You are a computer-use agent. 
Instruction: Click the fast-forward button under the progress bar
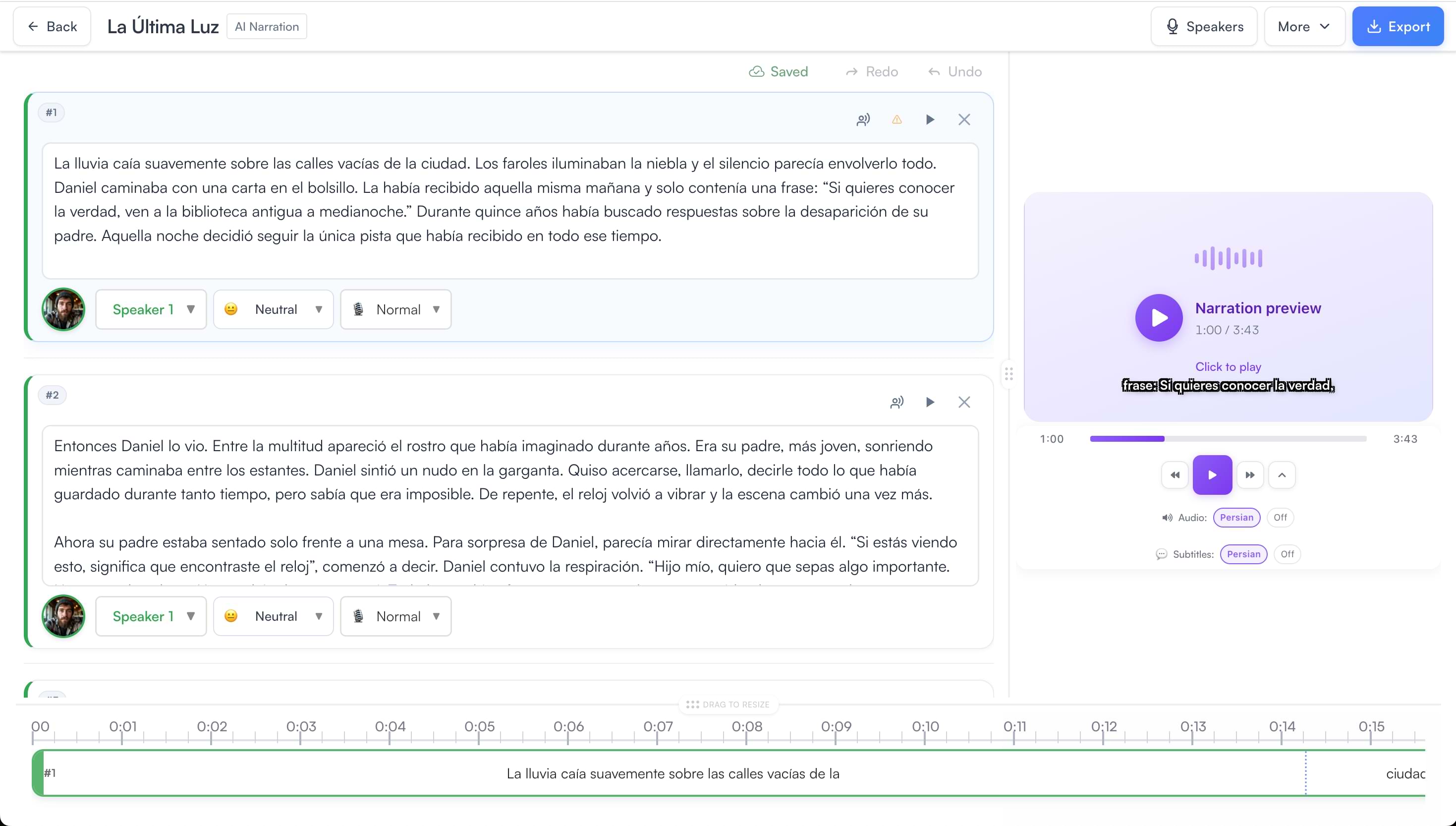1250,475
